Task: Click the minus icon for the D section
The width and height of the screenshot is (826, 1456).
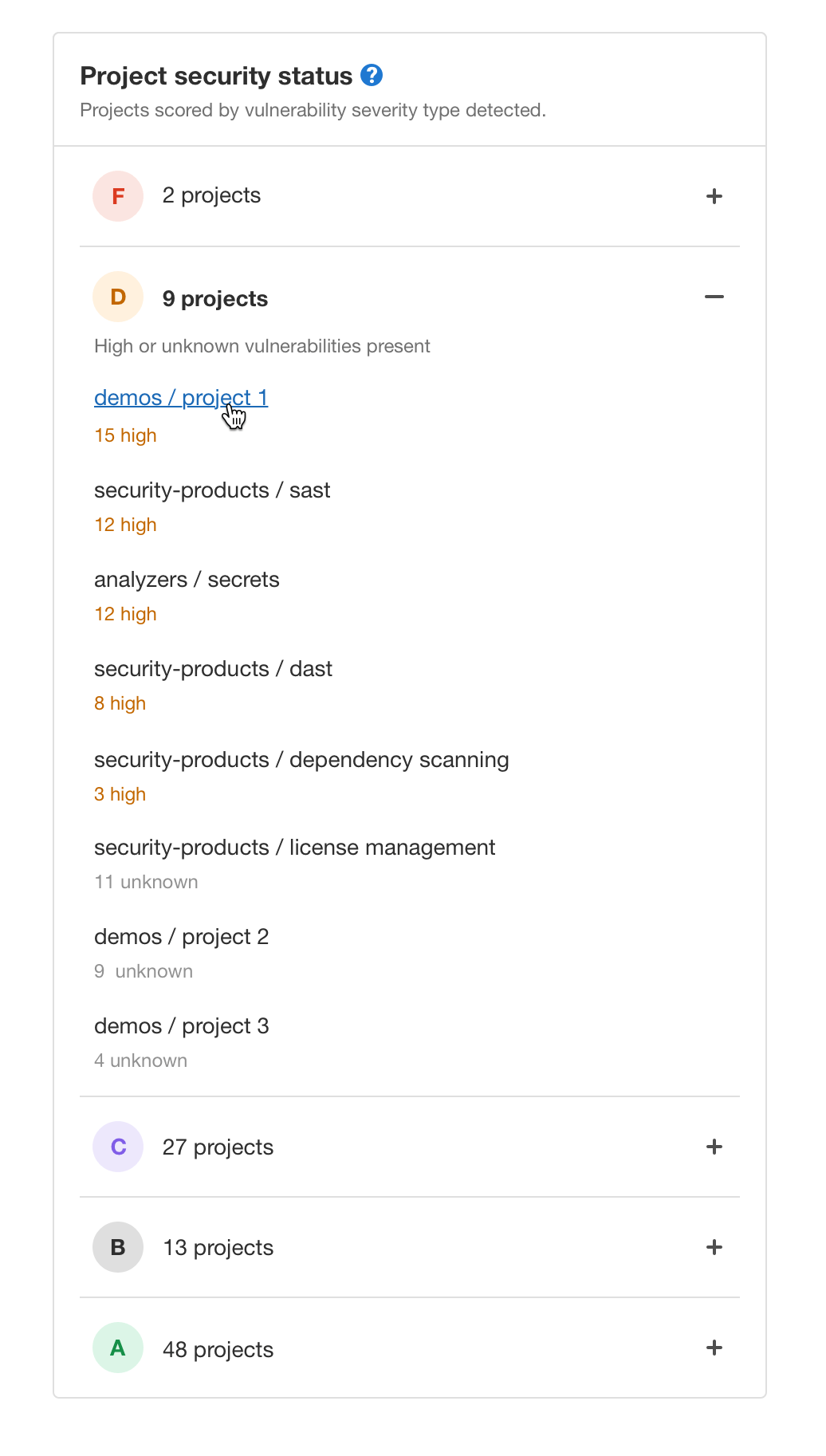Action: click(x=714, y=297)
